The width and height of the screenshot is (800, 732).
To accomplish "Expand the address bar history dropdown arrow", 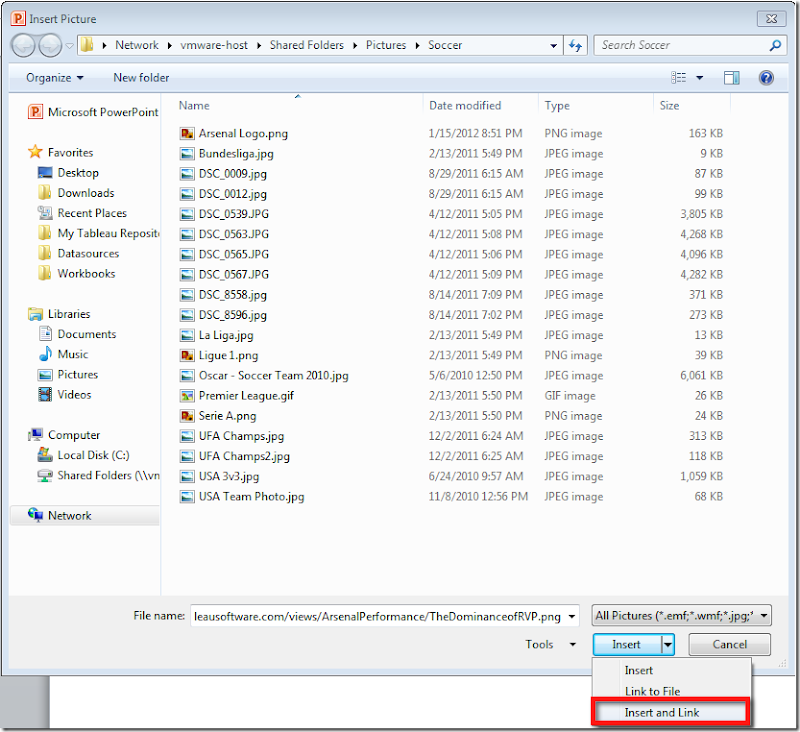I will click(x=554, y=46).
